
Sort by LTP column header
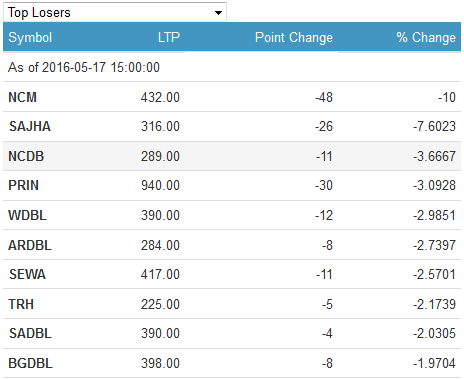[x=169, y=37]
